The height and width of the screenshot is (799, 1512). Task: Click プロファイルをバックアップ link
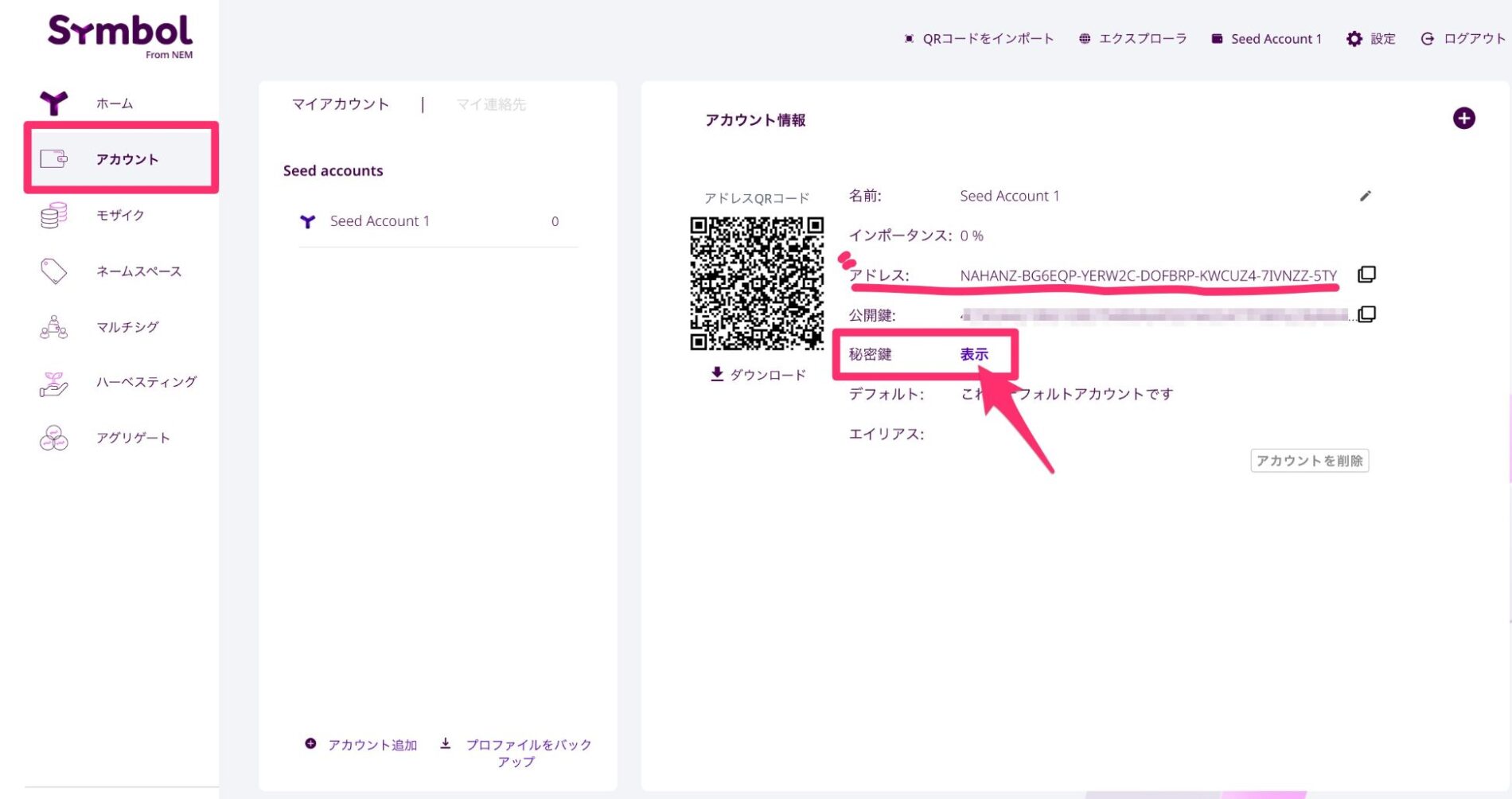[x=528, y=753]
